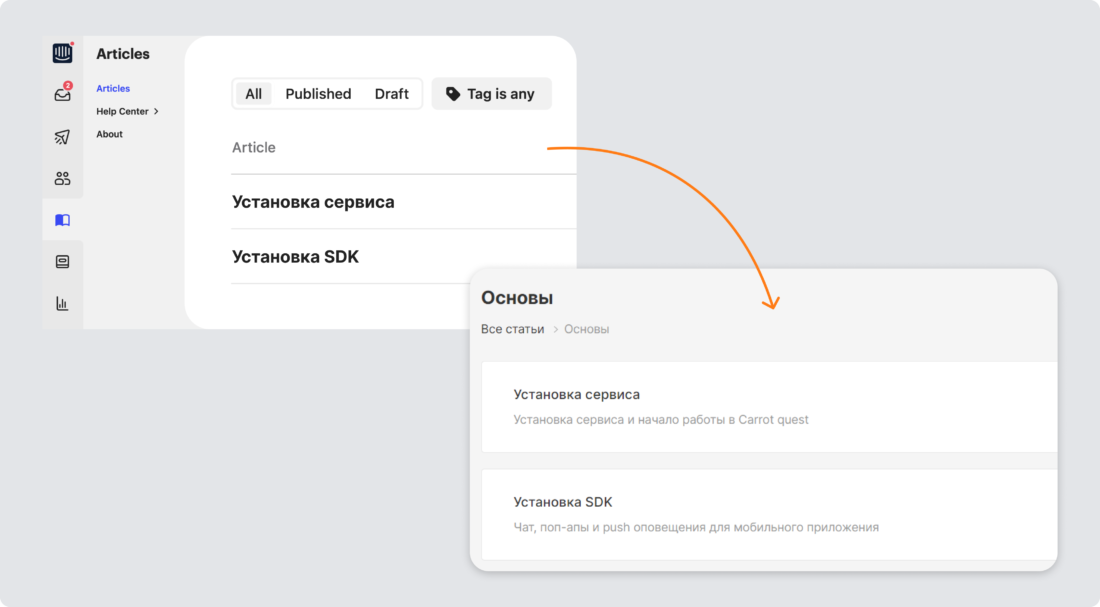Open the Operator messenger icon in sidebar
The height and width of the screenshot is (607, 1100).
(x=62, y=262)
